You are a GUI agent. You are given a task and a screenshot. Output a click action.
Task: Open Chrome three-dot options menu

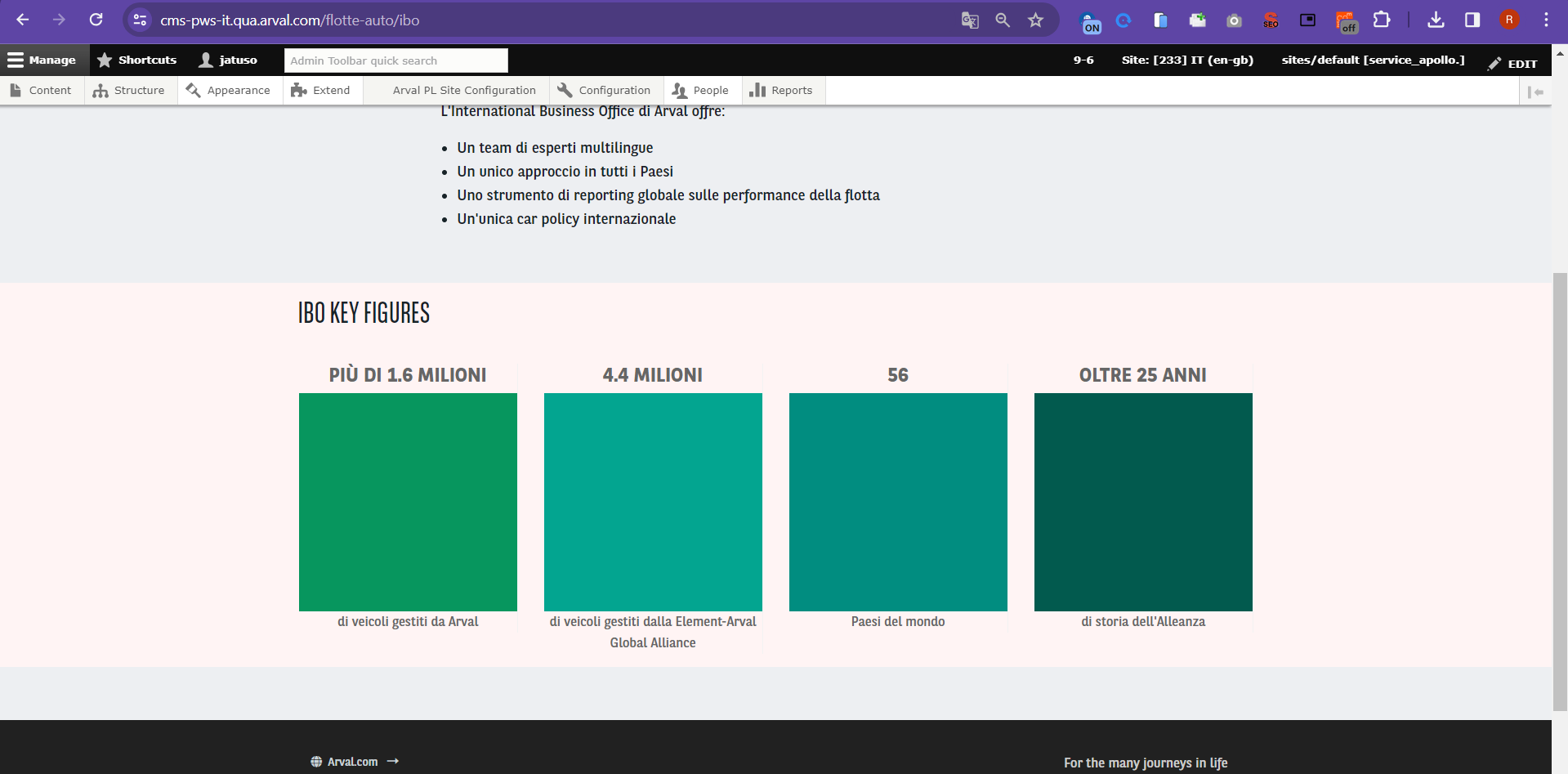point(1546,20)
